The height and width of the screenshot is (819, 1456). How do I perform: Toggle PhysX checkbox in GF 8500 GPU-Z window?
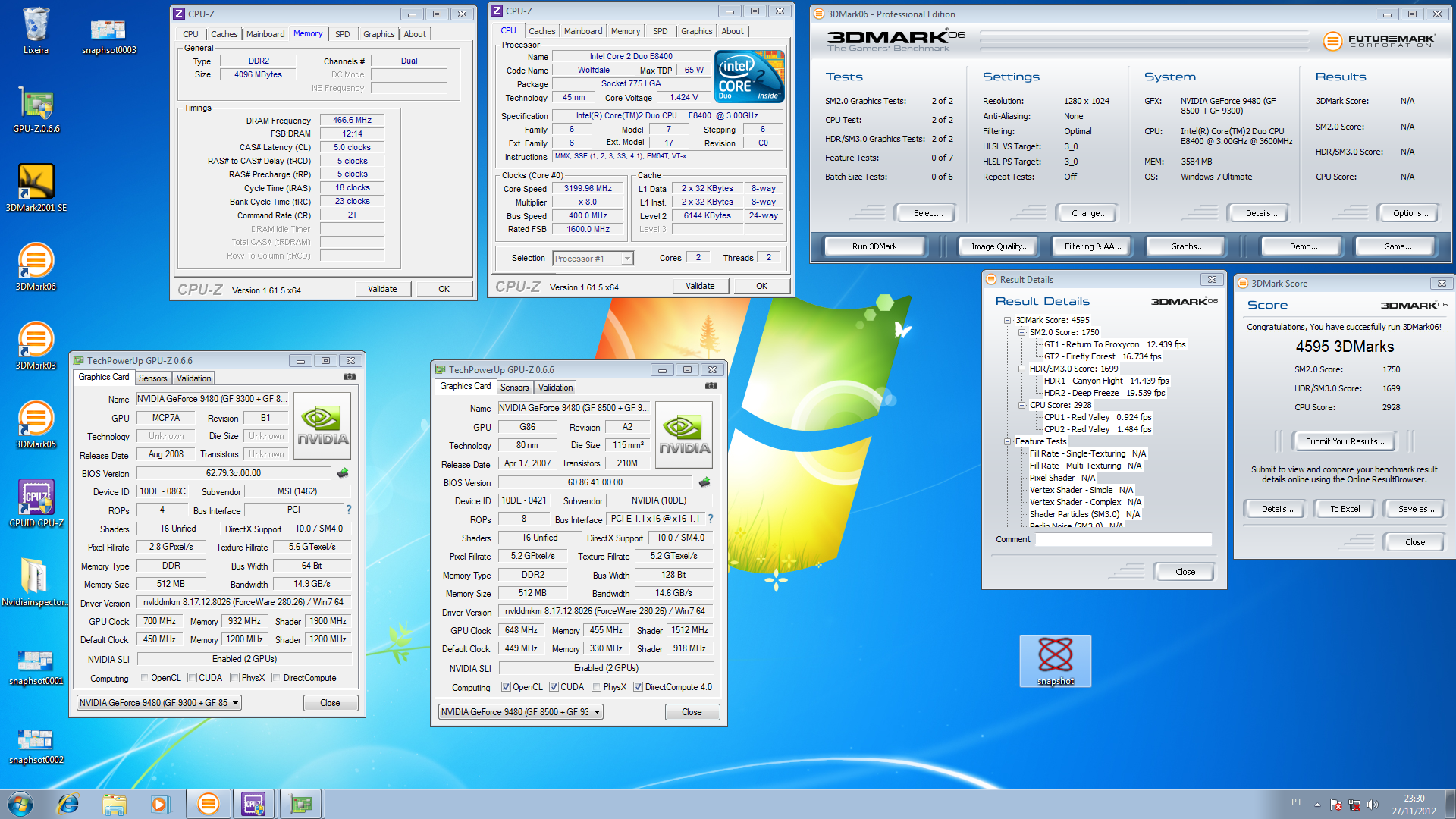pyautogui.click(x=596, y=687)
